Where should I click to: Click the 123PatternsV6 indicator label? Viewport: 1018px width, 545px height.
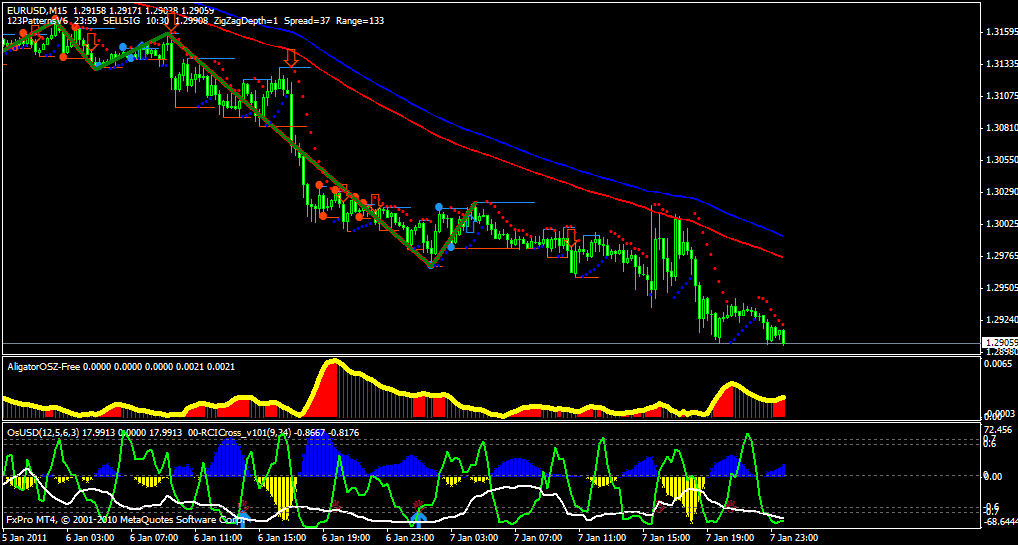point(38,21)
